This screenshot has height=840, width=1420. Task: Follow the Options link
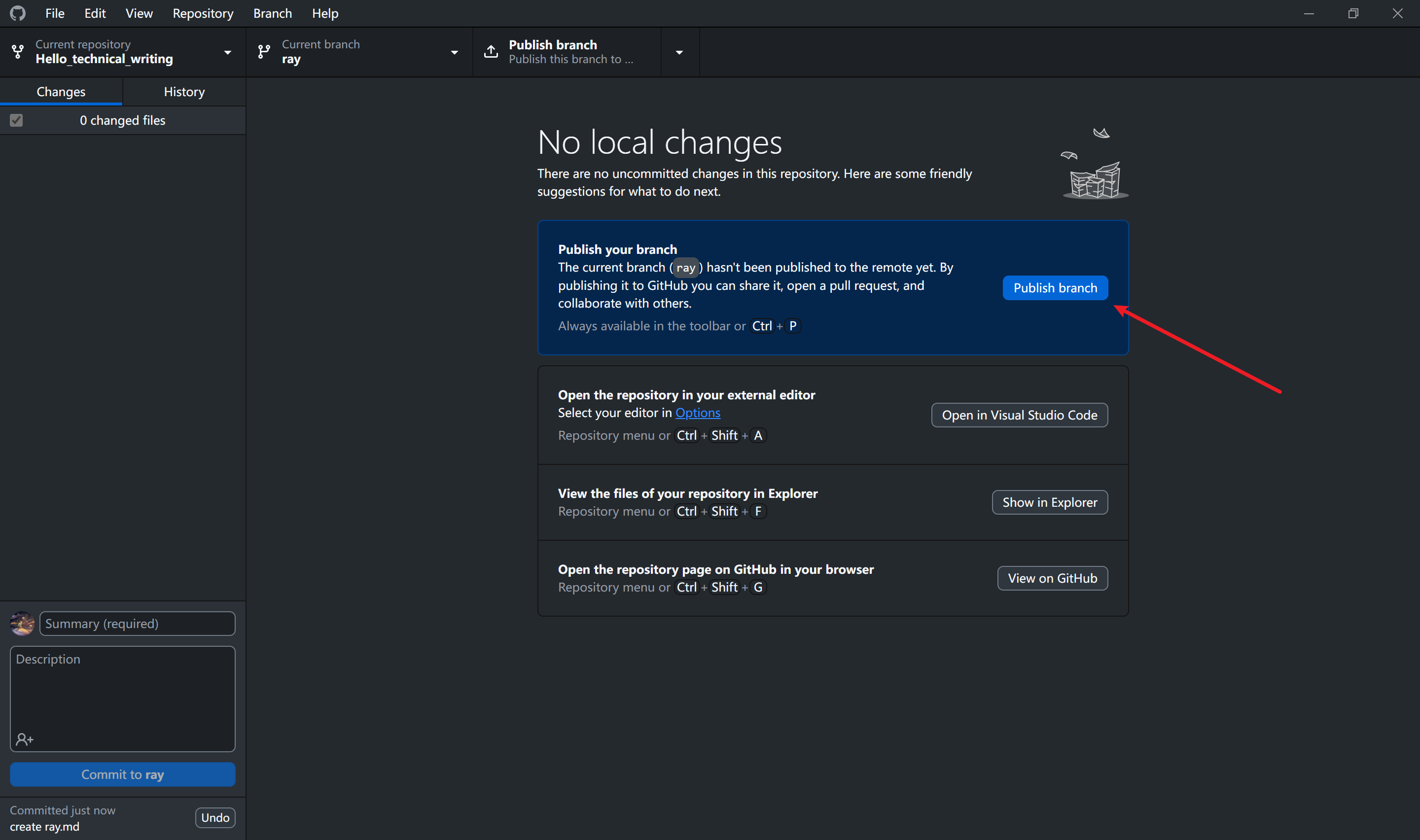coord(697,413)
